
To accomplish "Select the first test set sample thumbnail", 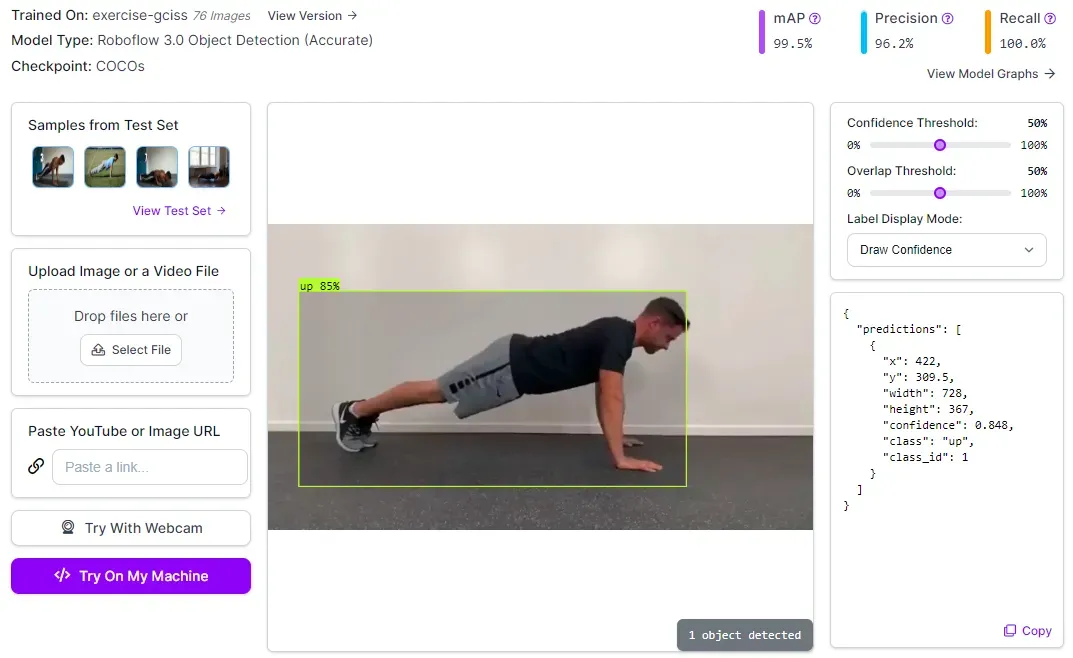I will pyautogui.click(x=53, y=167).
